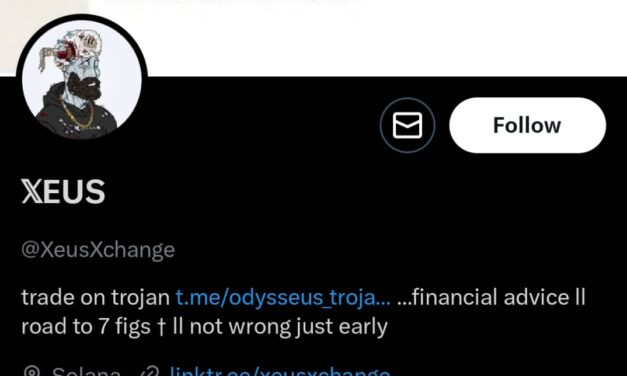Viewport: 627px width, 376px height.
Task: Click the @XeusXchange handle
Action: tap(98, 250)
